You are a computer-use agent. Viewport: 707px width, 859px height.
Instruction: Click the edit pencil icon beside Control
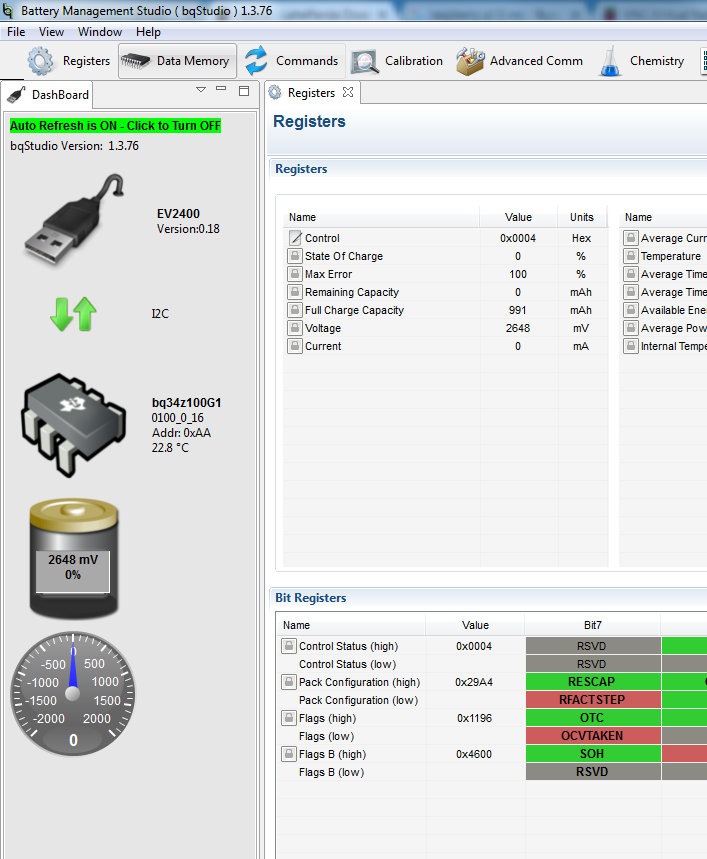pos(295,238)
